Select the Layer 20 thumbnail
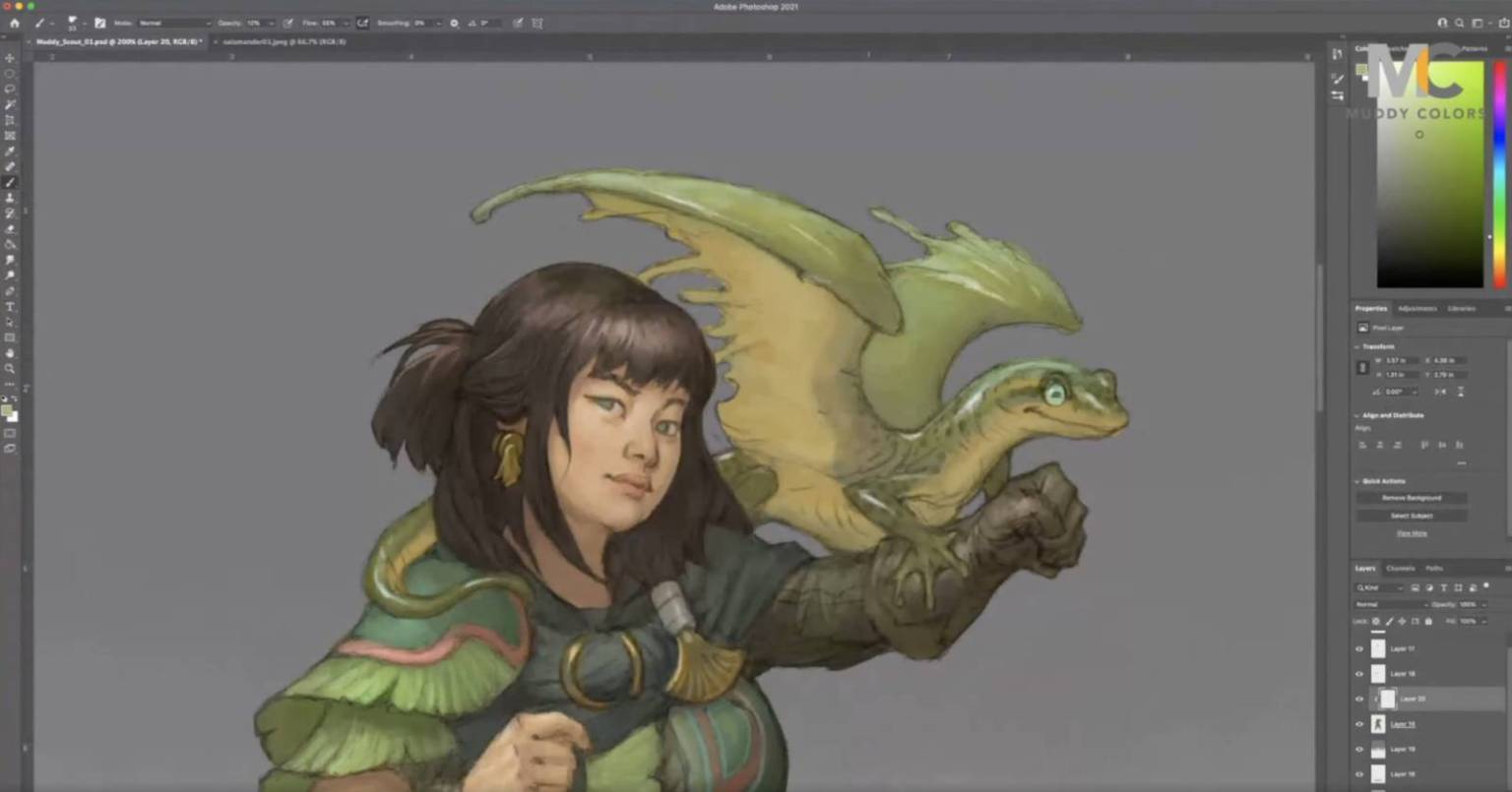1512x792 pixels. 1389,699
